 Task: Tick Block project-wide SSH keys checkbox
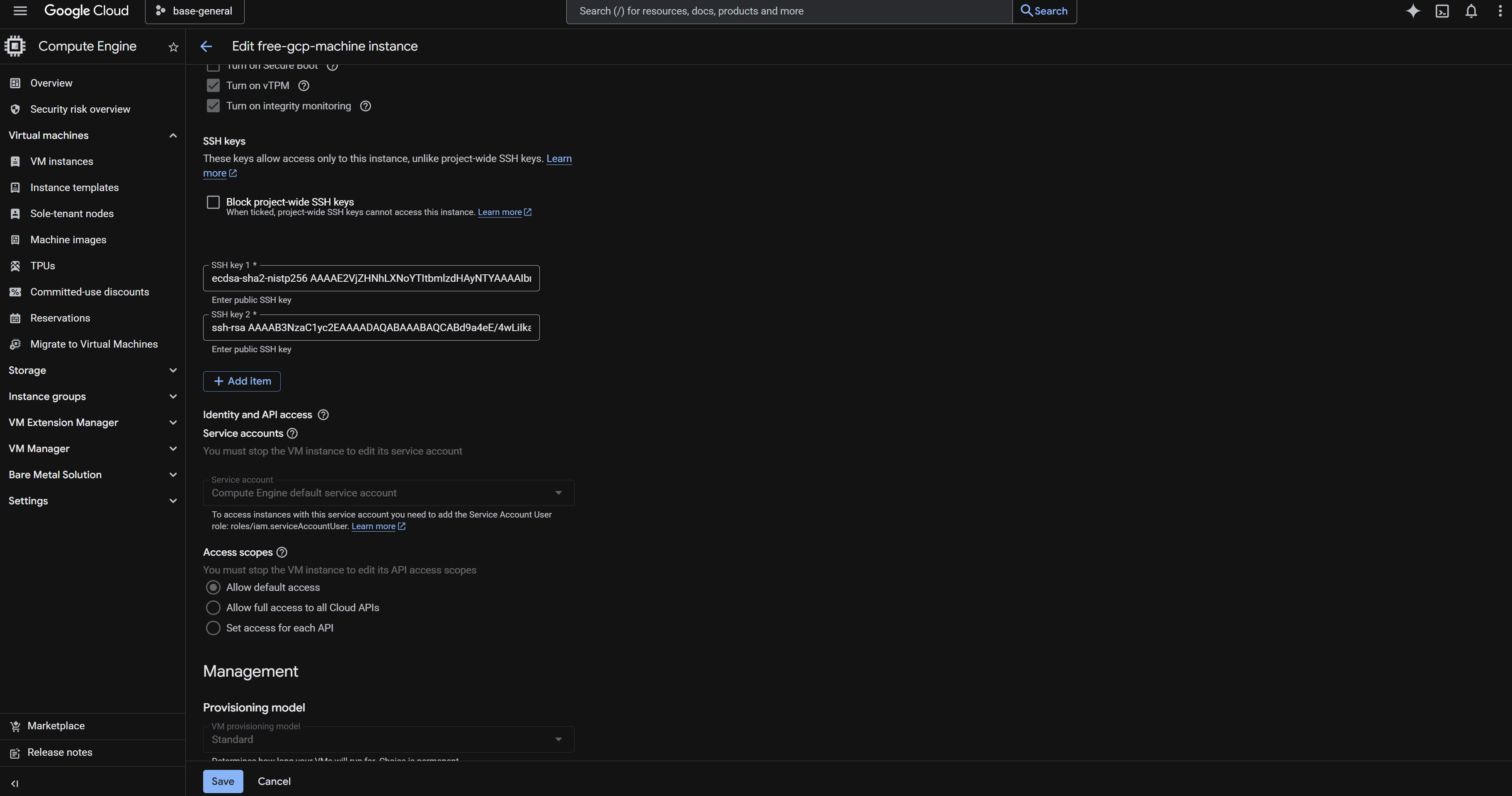pos(213,202)
